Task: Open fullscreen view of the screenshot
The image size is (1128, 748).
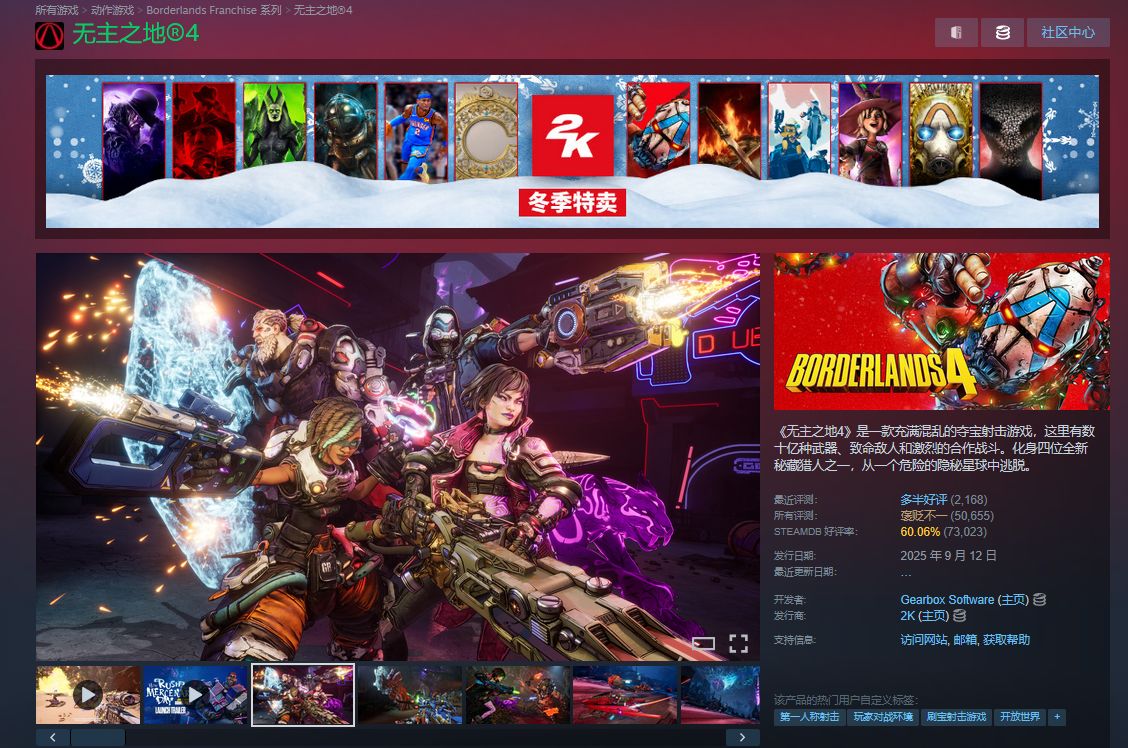Action: coord(739,643)
